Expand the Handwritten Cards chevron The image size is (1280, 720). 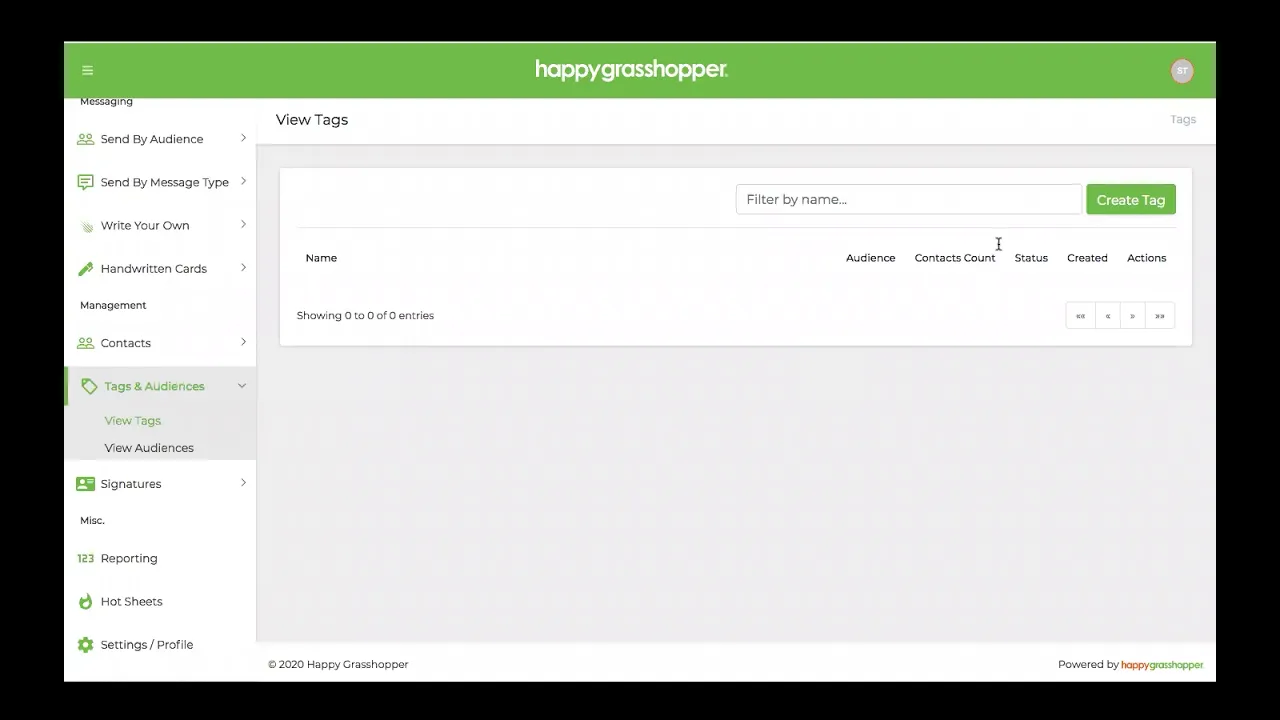click(243, 267)
